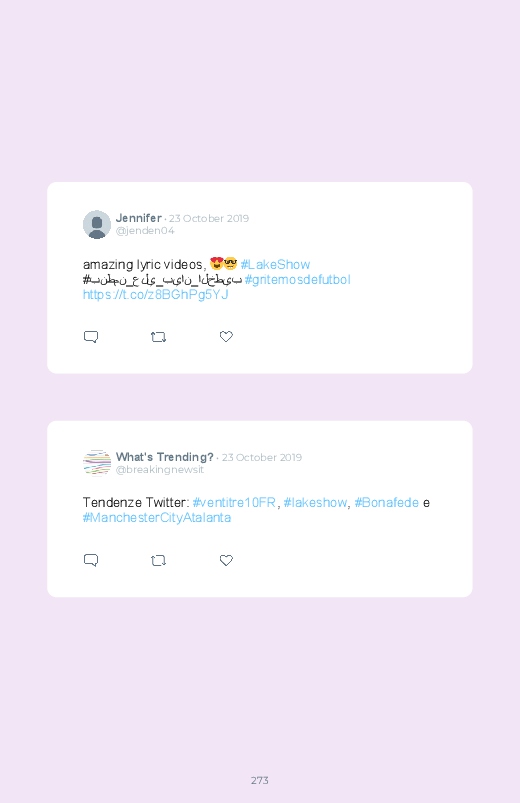Image resolution: width=520 pixels, height=803 pixels.
Task: Open the #ventitre10FR hashtag
Action: (x=234, y=503)
